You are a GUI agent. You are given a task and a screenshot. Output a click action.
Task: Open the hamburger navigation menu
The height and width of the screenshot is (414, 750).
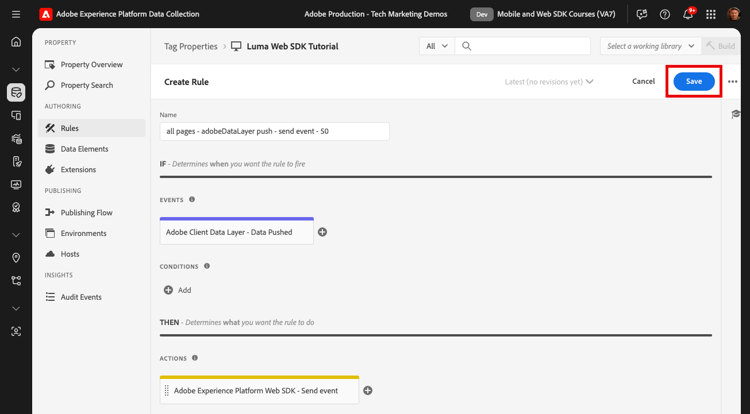click(16, 14)
